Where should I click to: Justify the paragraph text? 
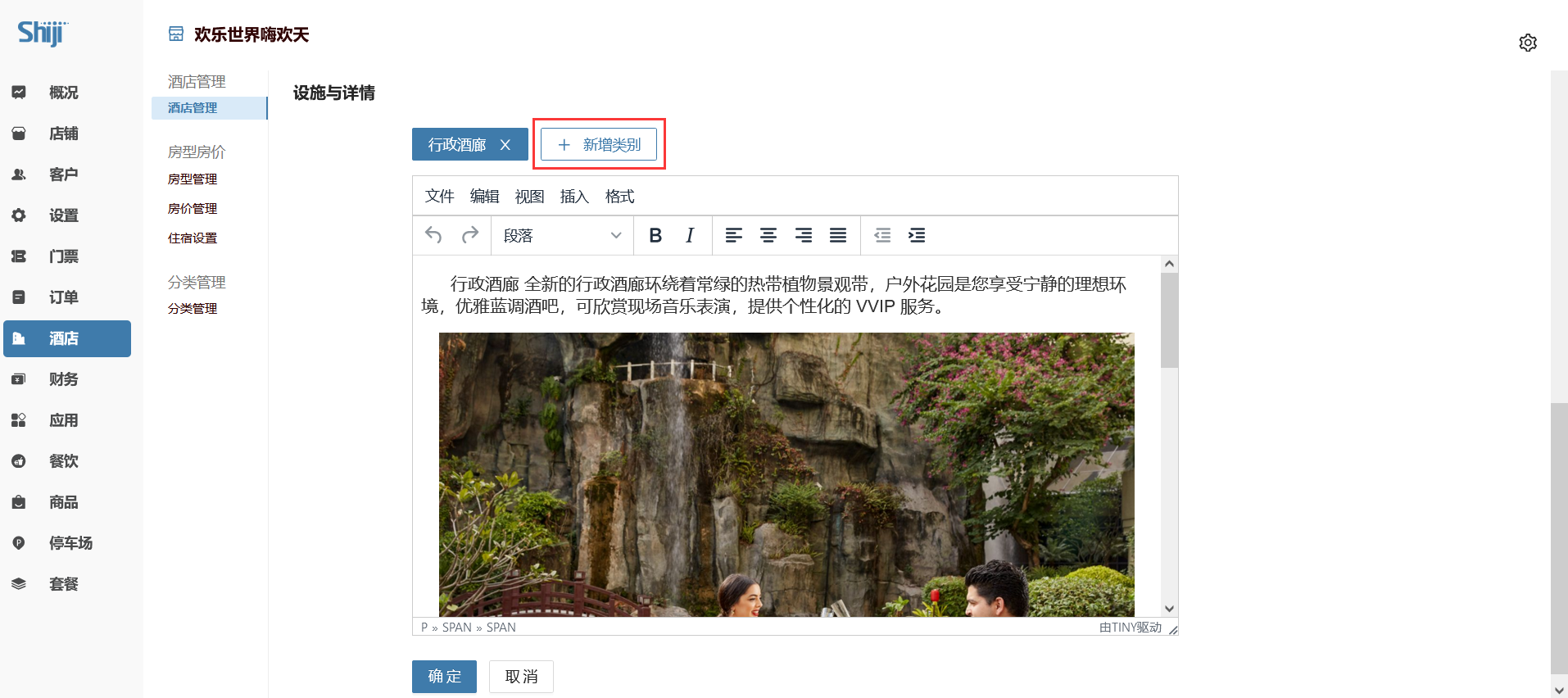point(838,236)
